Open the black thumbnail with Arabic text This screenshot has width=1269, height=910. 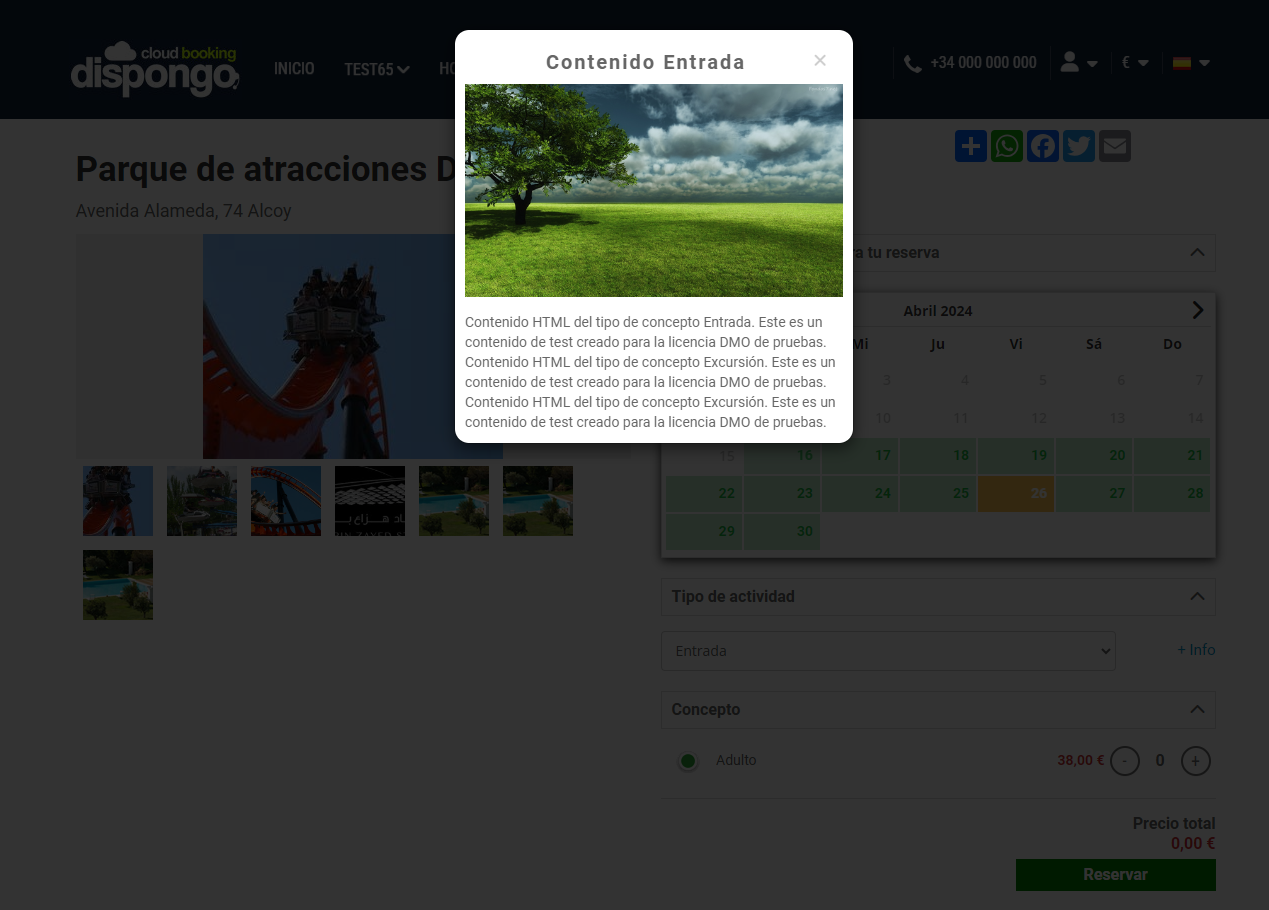[370, 501]
